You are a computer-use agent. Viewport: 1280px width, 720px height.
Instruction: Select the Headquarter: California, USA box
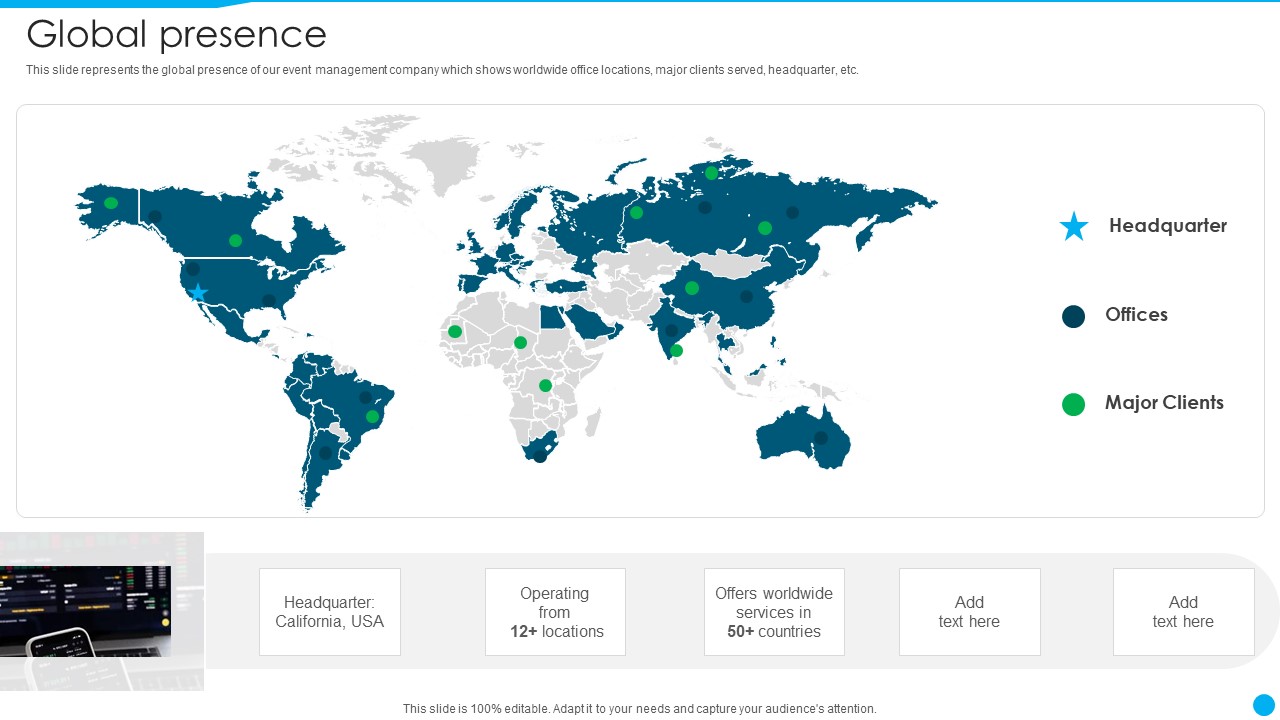point(330,612)
